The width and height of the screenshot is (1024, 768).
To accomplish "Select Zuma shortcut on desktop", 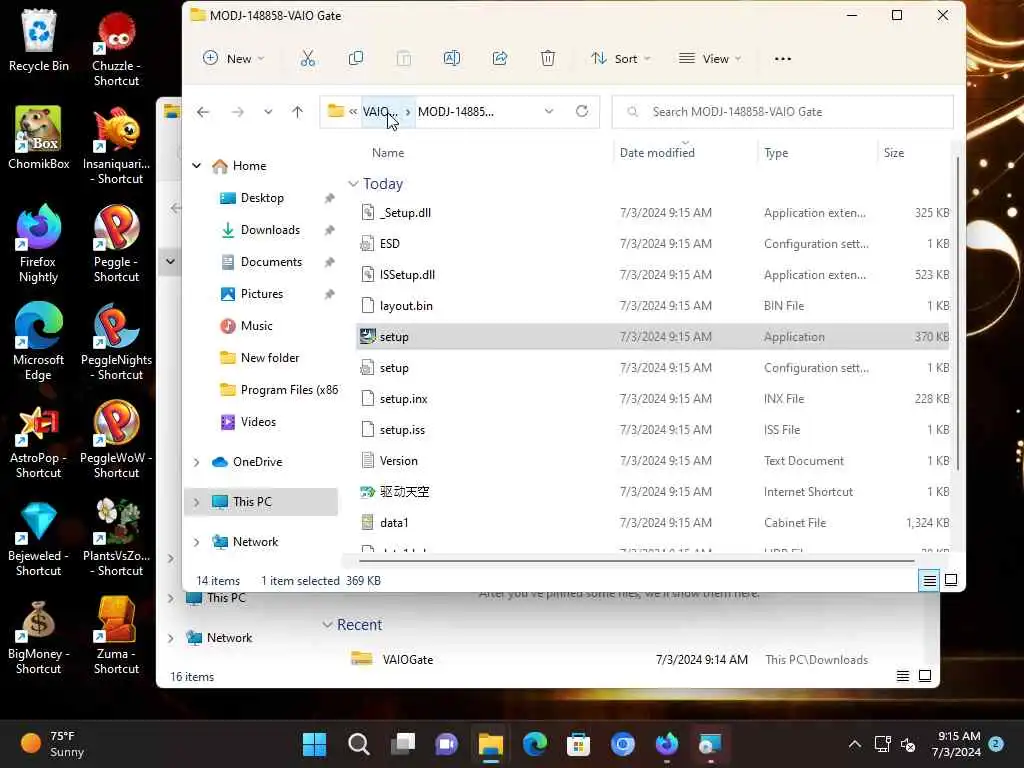I will (x=116, y=635).
